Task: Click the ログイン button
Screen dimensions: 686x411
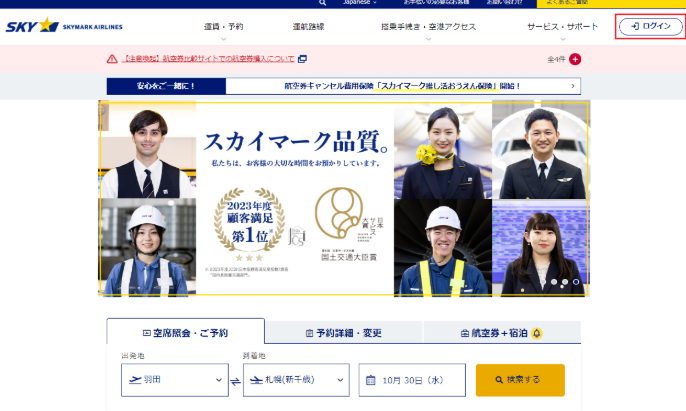Action: pyautogui.click(x=651, y=26)
